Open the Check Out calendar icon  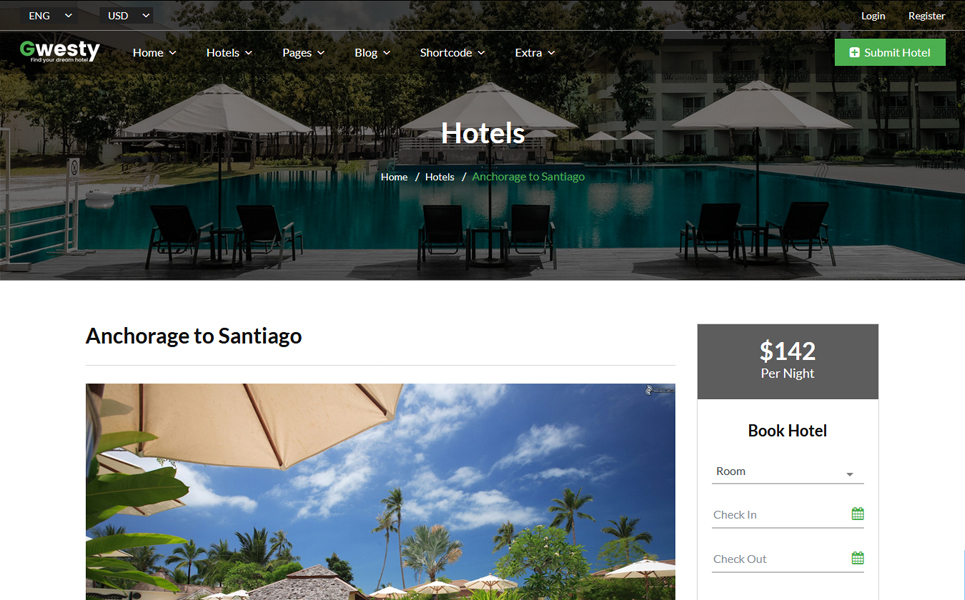(x=857, y=558)
